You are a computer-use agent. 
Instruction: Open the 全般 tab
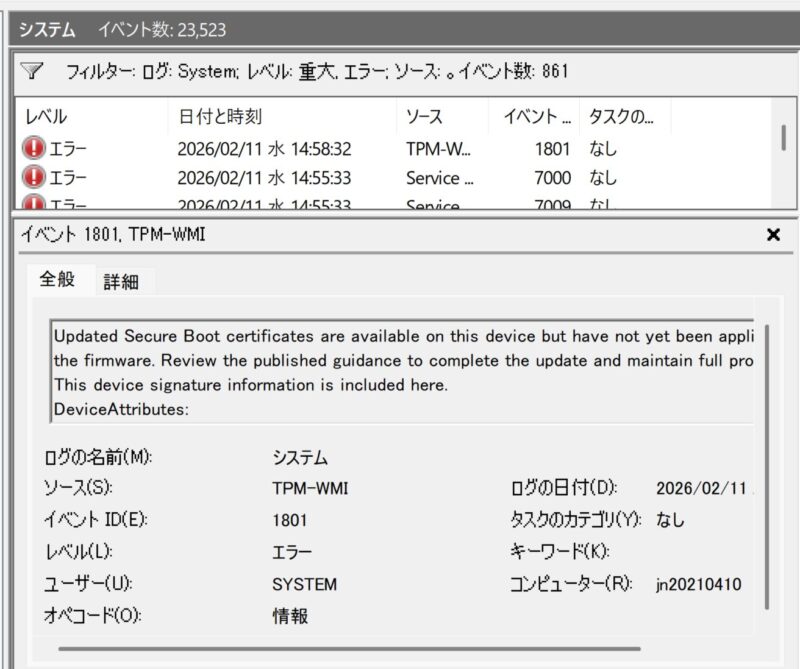[57, 280]
